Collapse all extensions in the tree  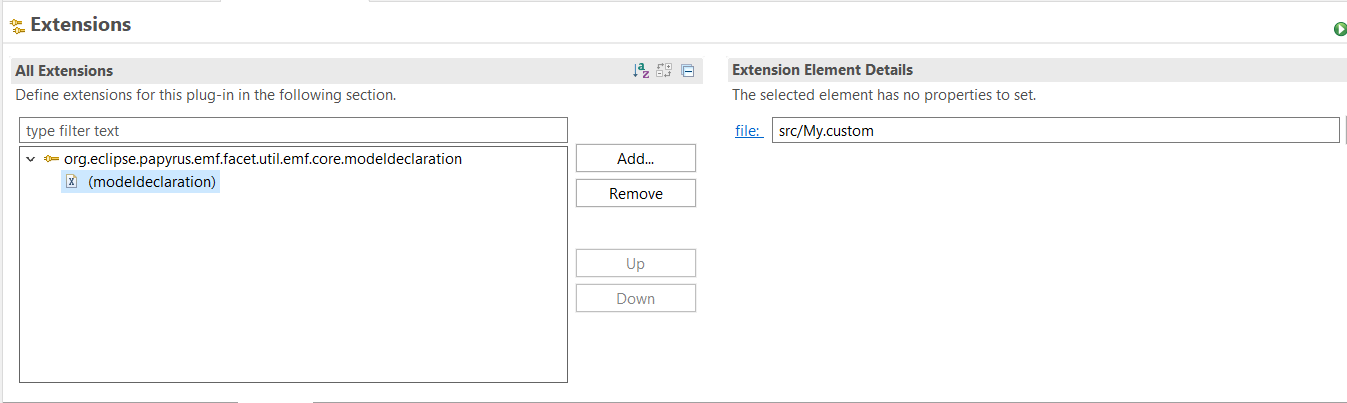coord(688,71)
